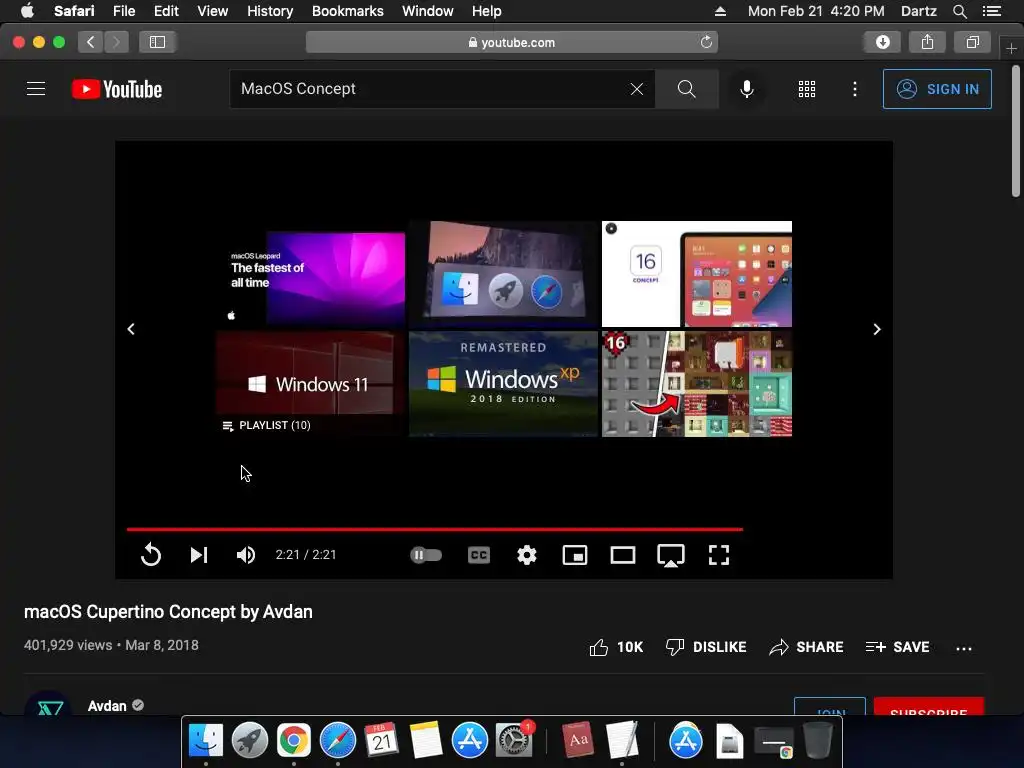Open the Minecraft 16 texture thumbnail

point(697,383)
